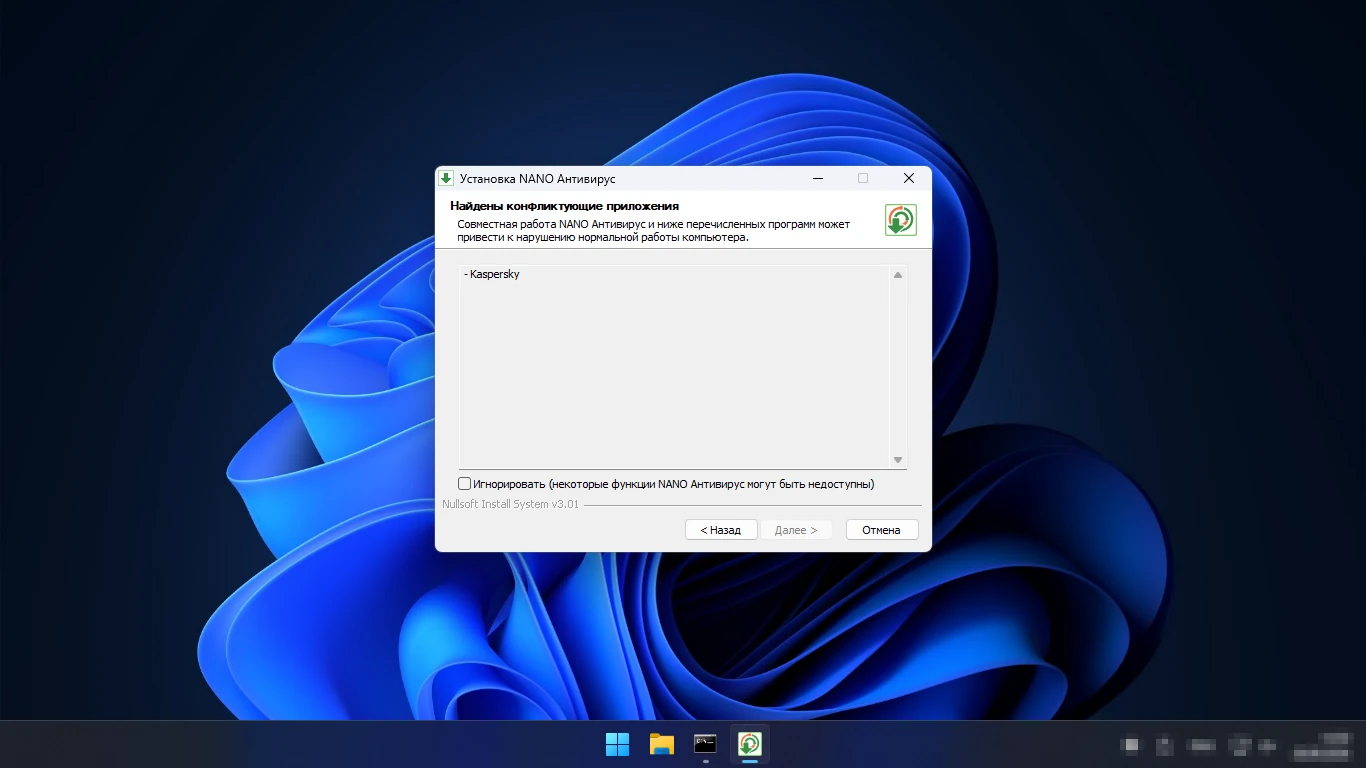Viewport: 1366px width, 768px height.
Task: Open the Windows Start menu
Action: pos(617,744)
